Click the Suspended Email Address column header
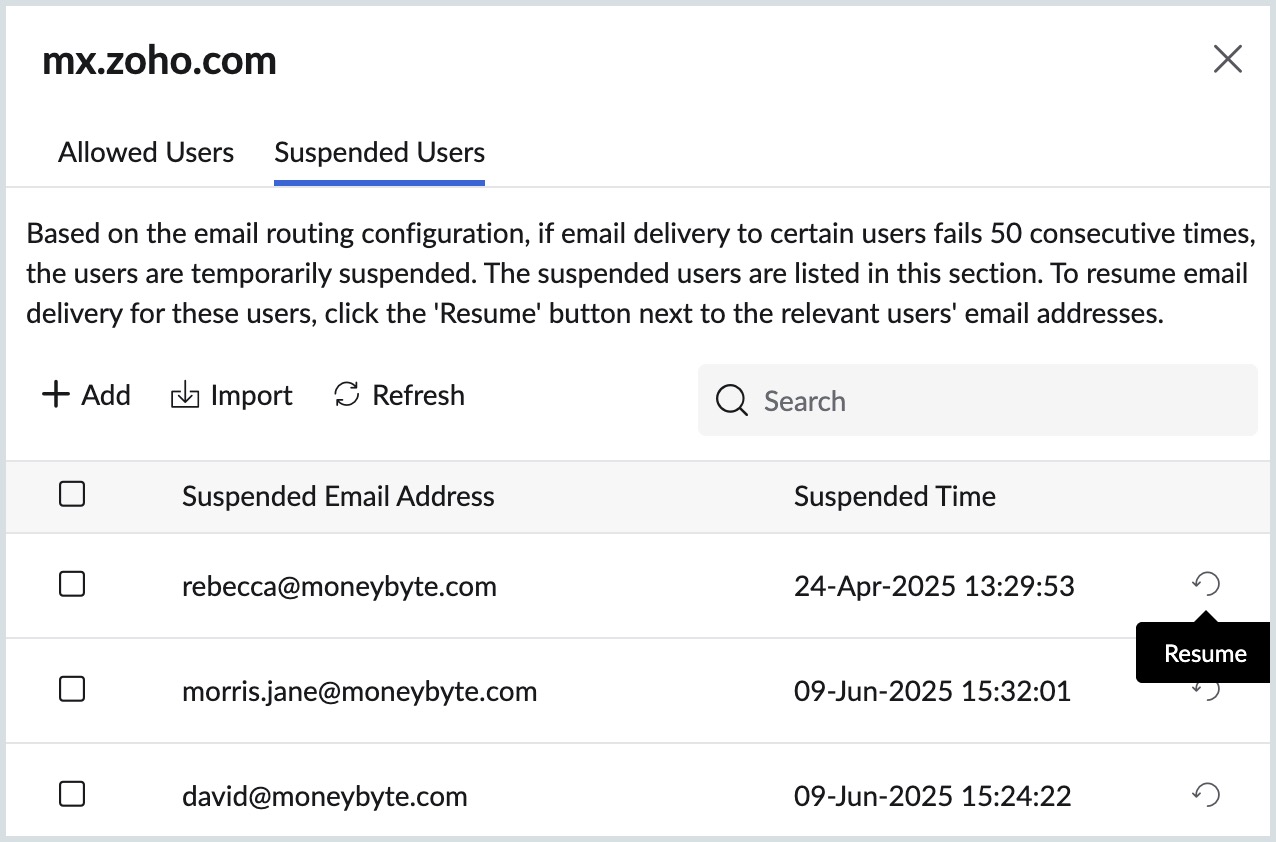The width and height of the screenshot is (1276, 842). (x=338, y=496)
